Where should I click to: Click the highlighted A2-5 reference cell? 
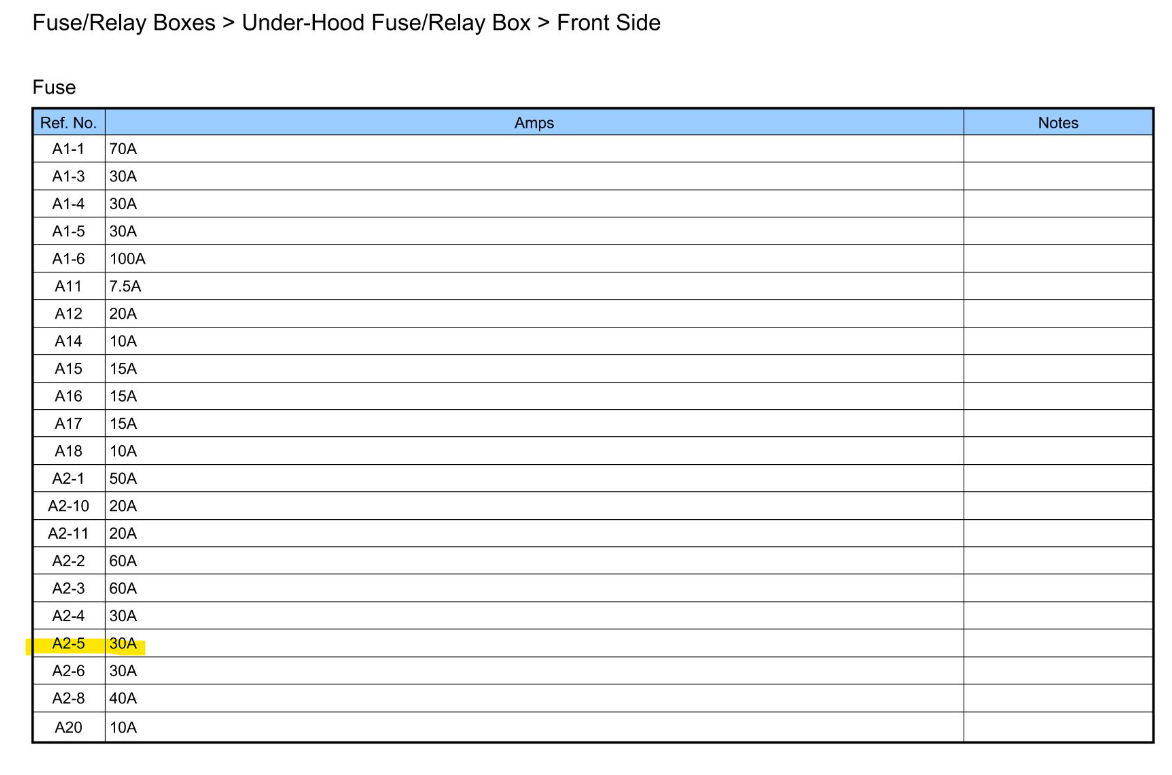(68, 644)
